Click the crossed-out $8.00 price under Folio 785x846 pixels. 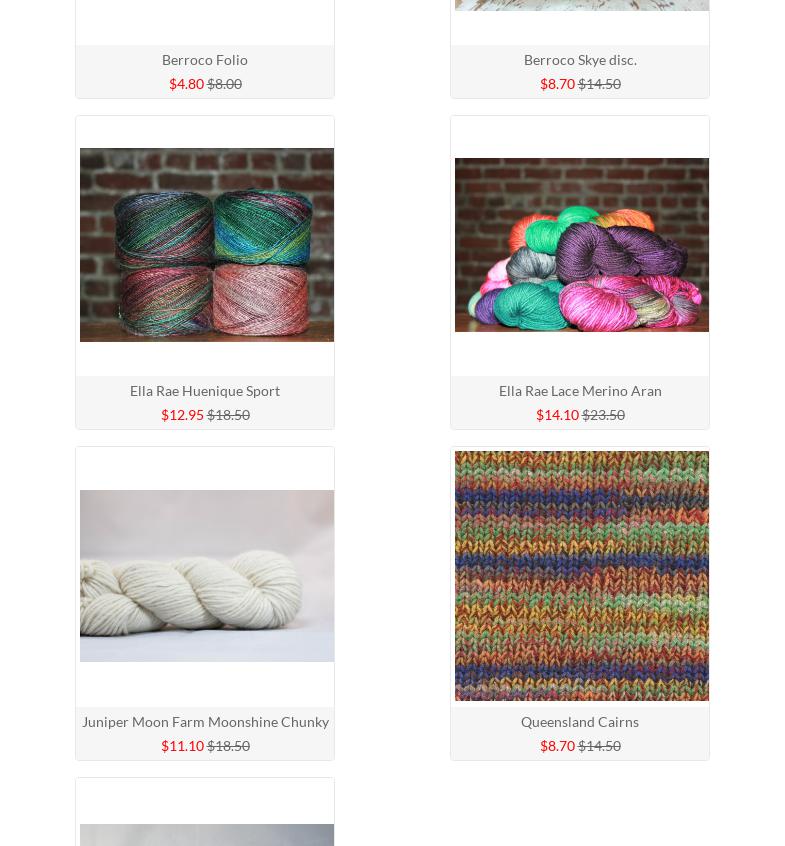[x=224, y=84]
